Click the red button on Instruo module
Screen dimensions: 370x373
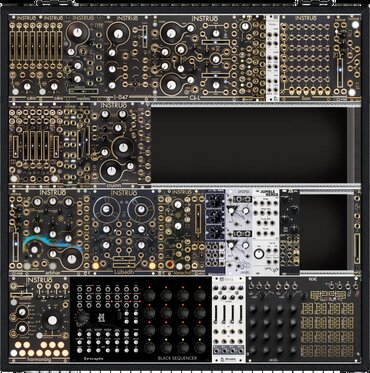click(x=170, y=265)
